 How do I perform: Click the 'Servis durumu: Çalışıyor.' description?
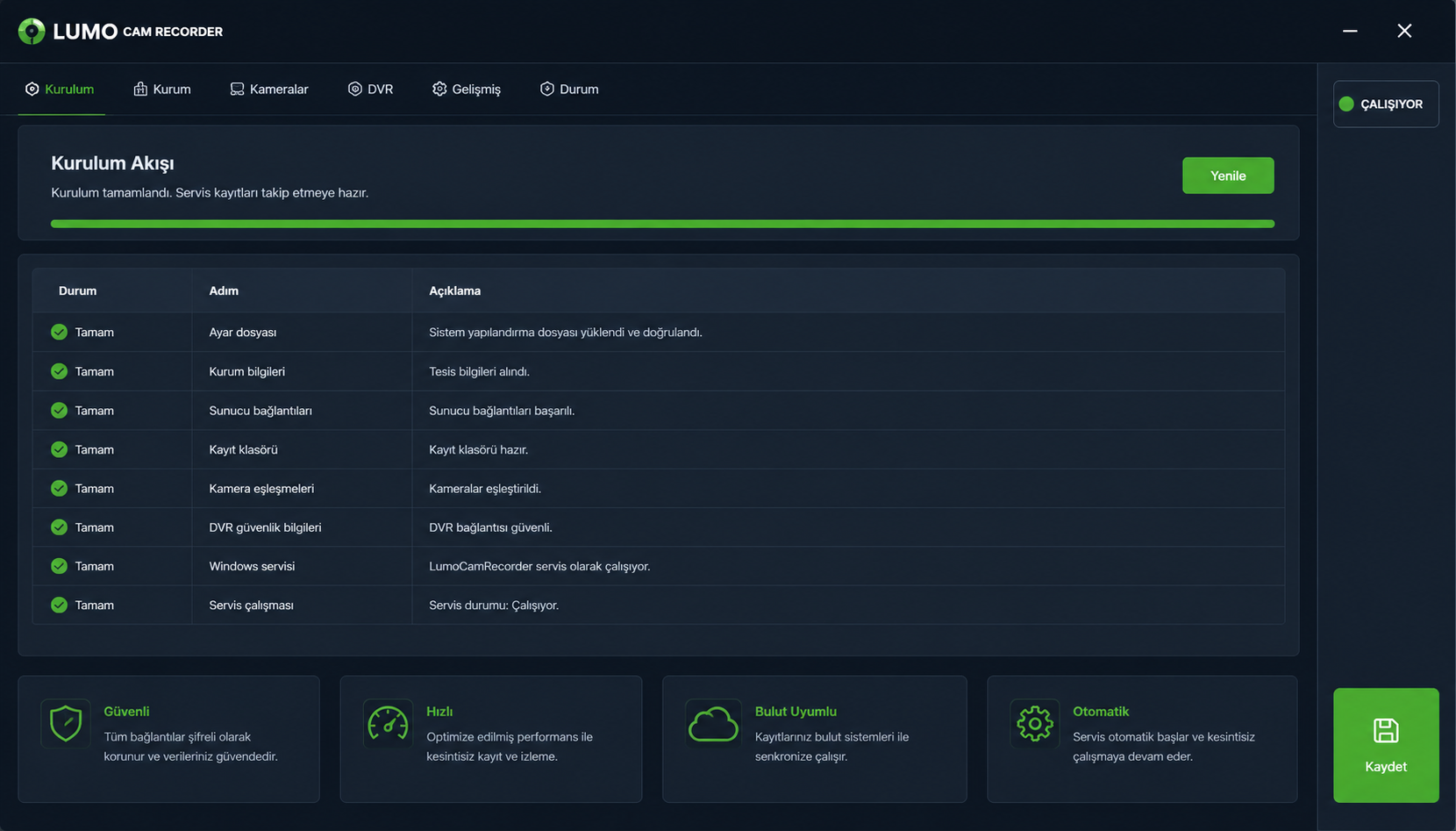[x=494, y=605]
